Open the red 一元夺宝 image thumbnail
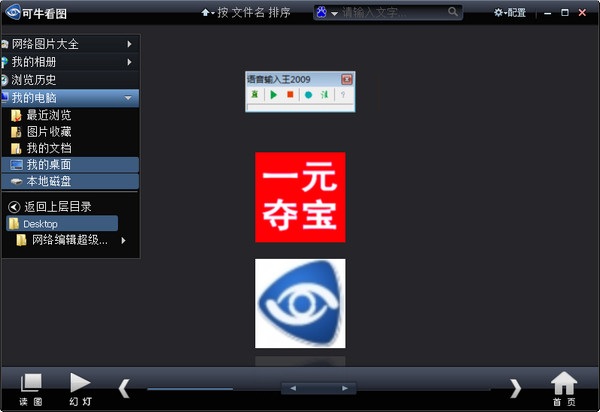 click(x=300, y=197)
